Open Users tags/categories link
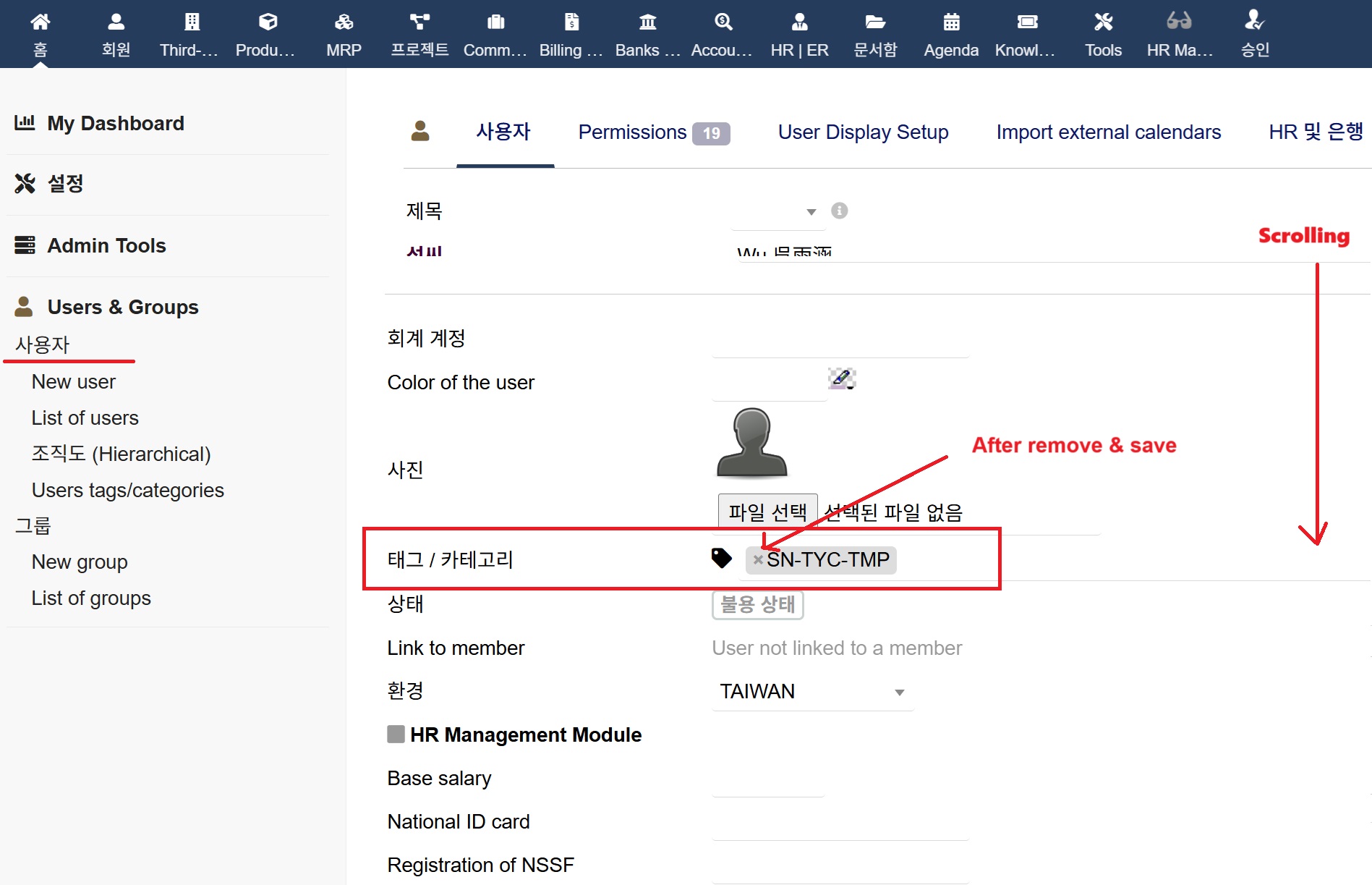Viewport: 1372px width, 885px height. pyautogui.click(x=127, y=491)
